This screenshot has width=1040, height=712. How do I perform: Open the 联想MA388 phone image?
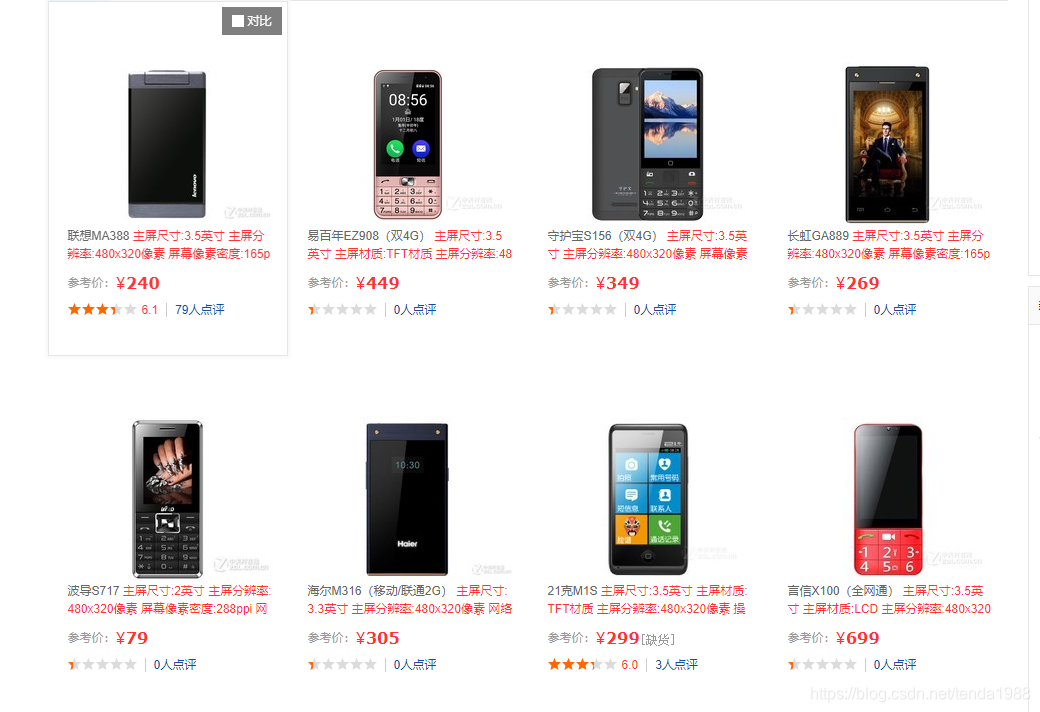tap(167, 144)
